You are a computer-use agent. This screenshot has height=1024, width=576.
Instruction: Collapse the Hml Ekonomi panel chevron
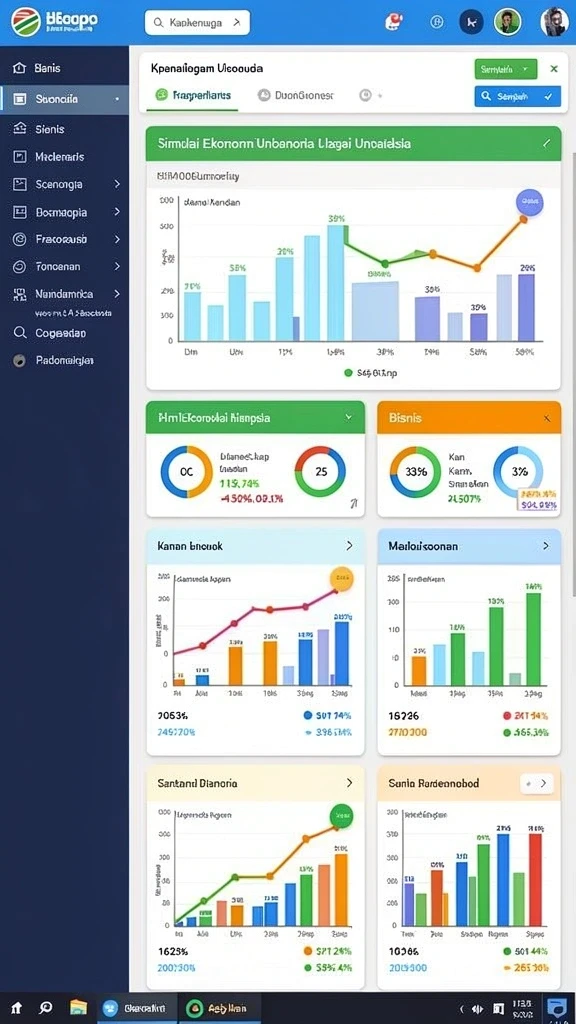[349, 417]
